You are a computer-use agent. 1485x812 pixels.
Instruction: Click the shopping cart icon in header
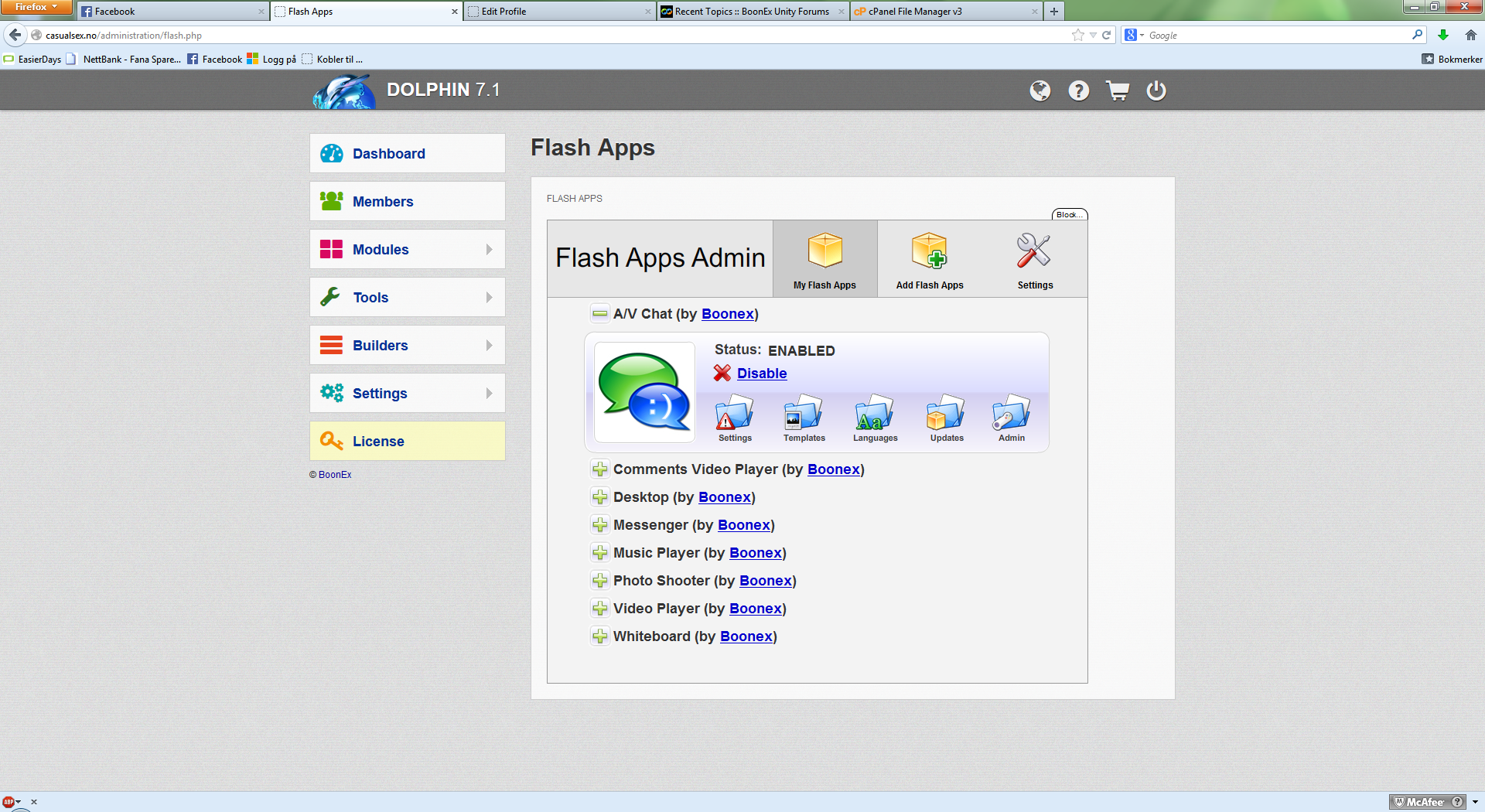pyautogui.click(x=1117, y=91)
